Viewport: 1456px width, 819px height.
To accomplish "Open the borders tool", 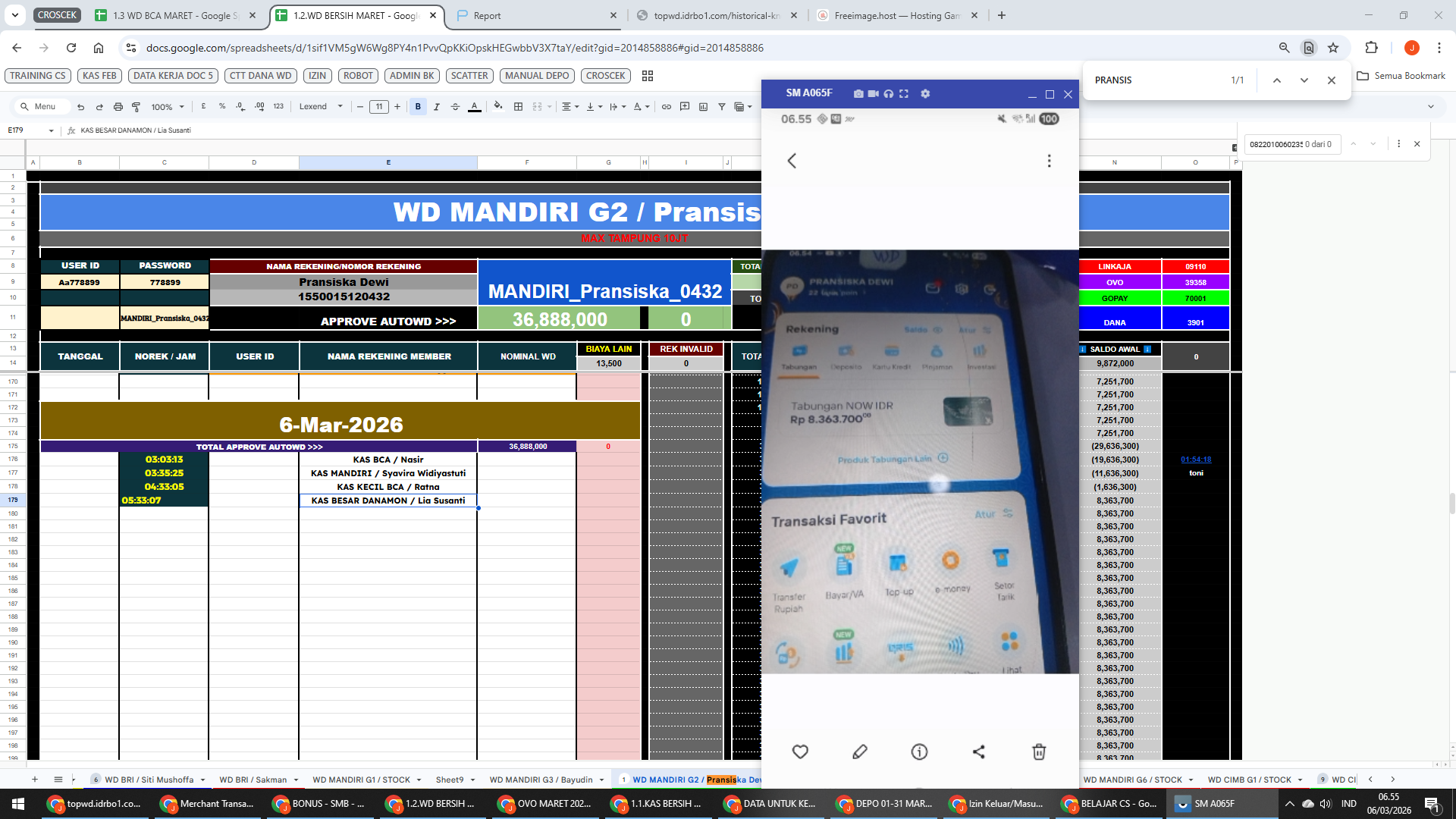I will pyautogui.click(x=519, y=107).
